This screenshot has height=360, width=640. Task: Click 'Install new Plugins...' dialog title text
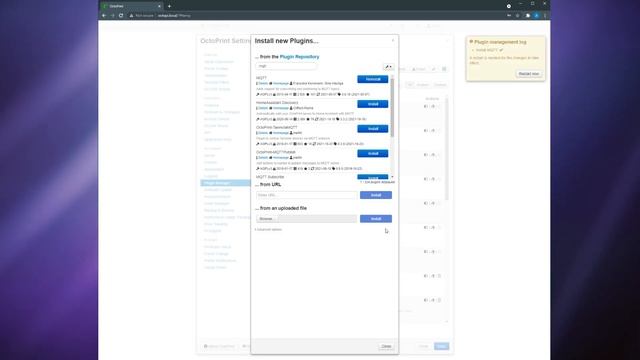(x=287, y=41)
